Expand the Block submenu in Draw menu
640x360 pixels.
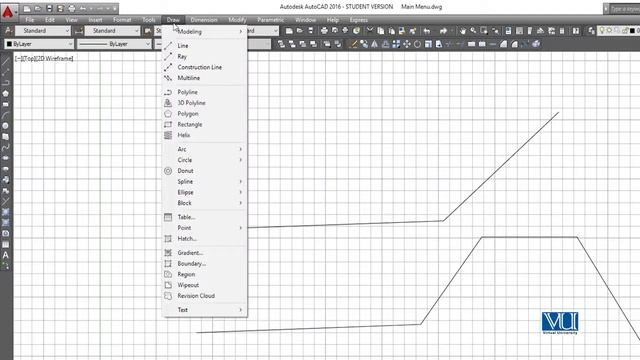(x=204, y=203)
